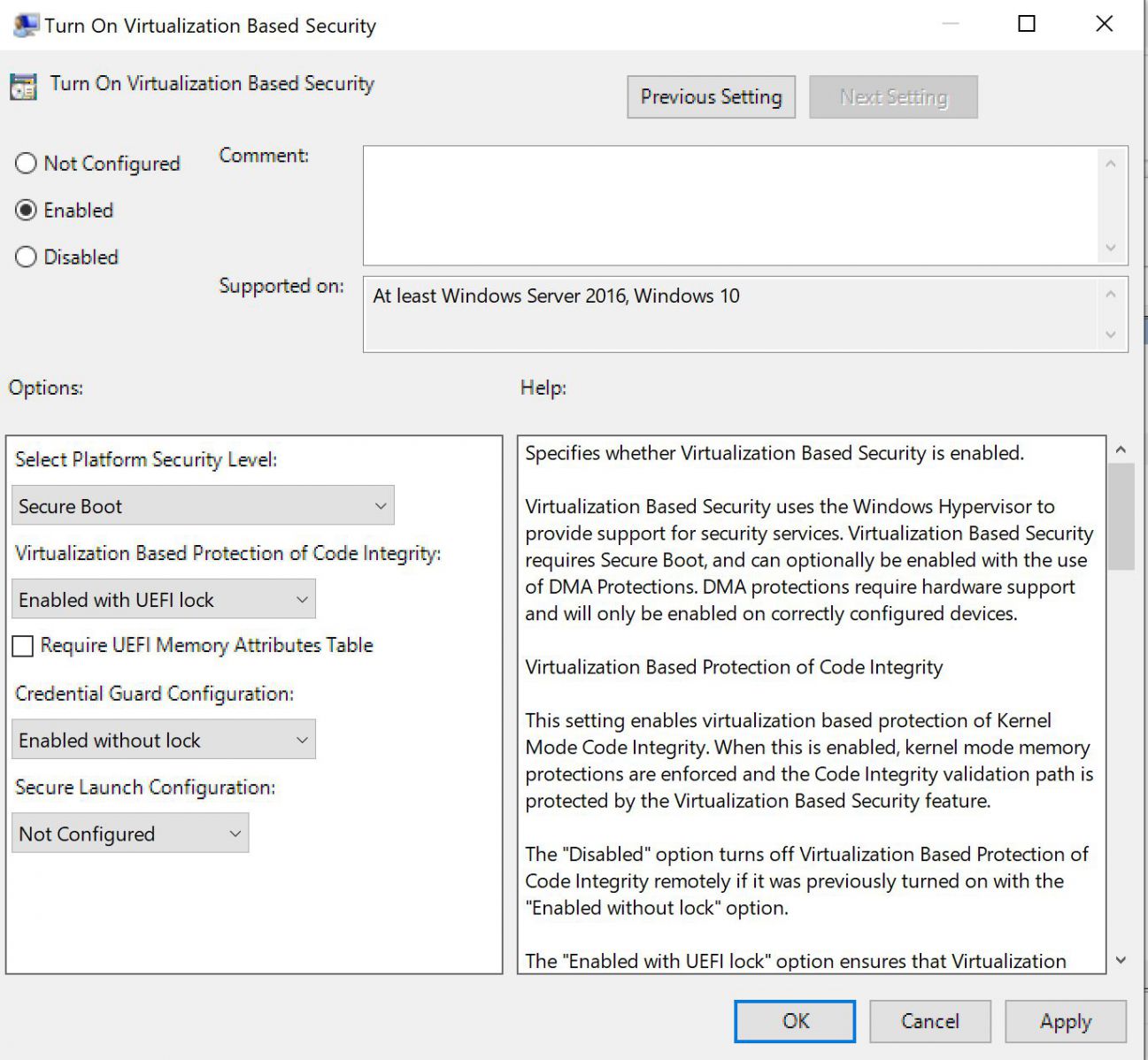This screenshot has width=1148, height=1060.
Task: Click the application icon in the title bar
Action: [x=26, y=24]
